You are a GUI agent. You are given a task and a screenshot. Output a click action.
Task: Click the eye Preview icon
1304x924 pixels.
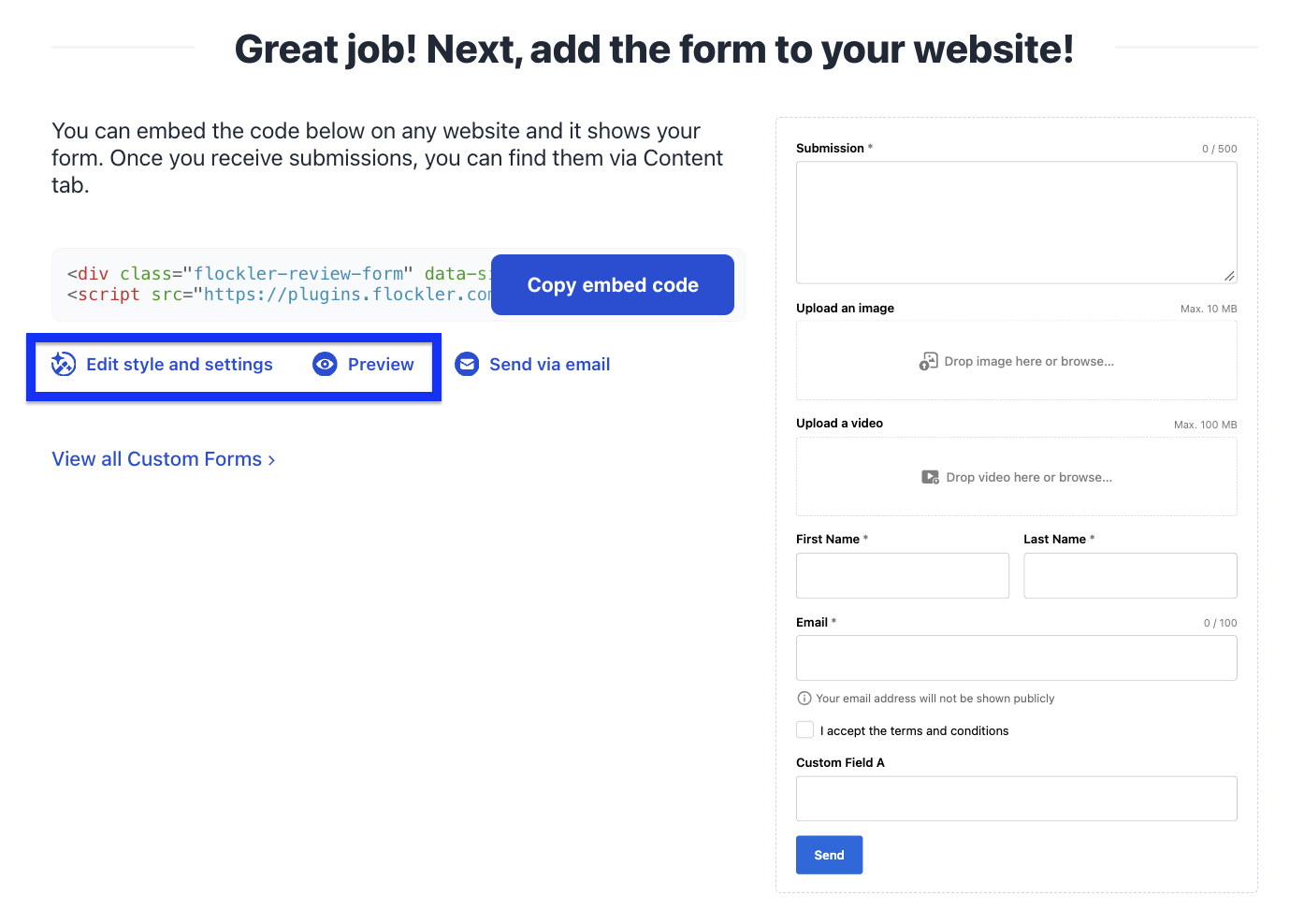click(325, 365)
